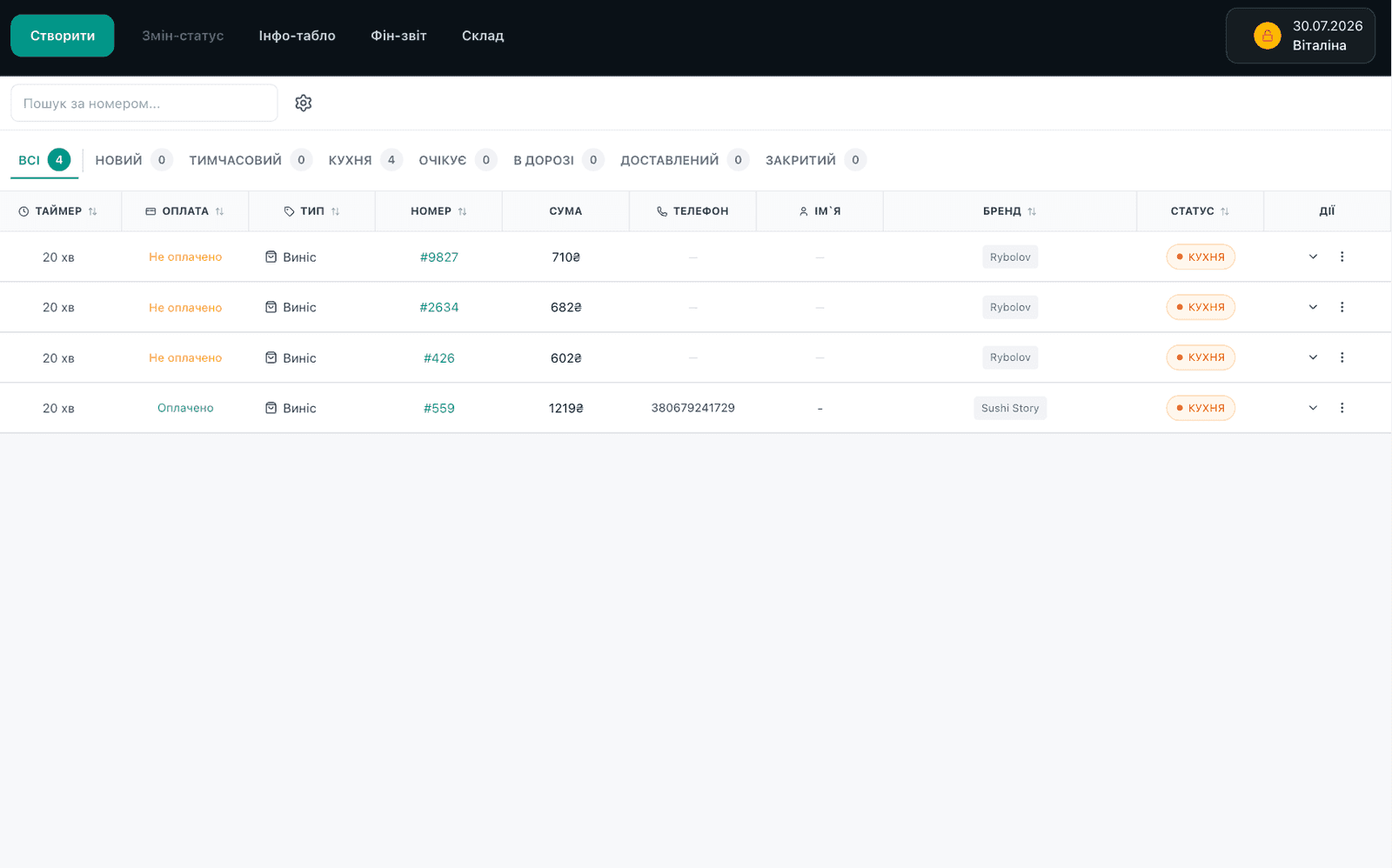Open order link #2634
This screenshot has height=868, width=1392.
coord(438,307)
